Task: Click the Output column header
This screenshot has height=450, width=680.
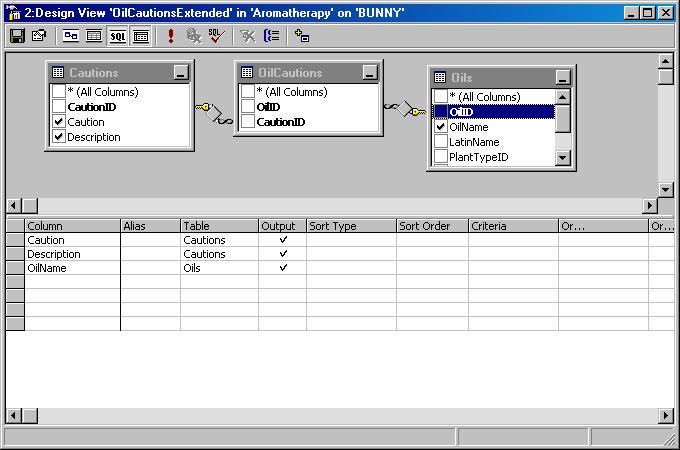Action: coord(282,226)
